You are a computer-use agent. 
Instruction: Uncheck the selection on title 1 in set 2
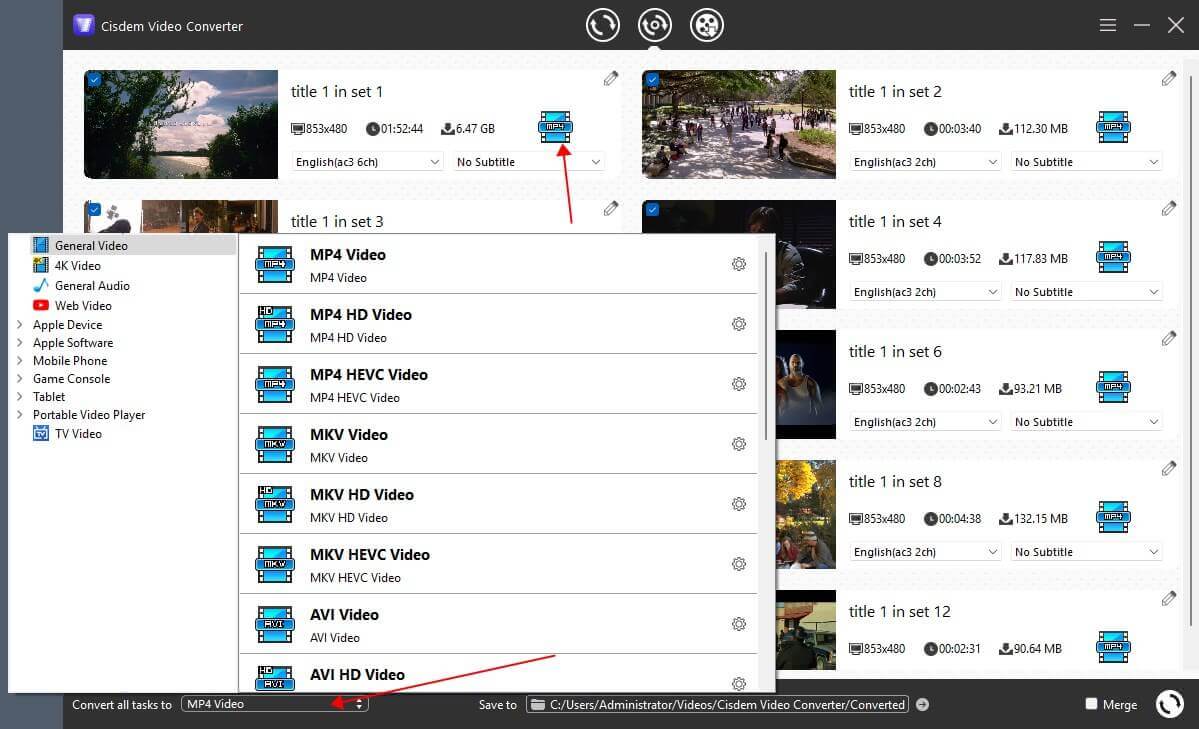(652, 78)
